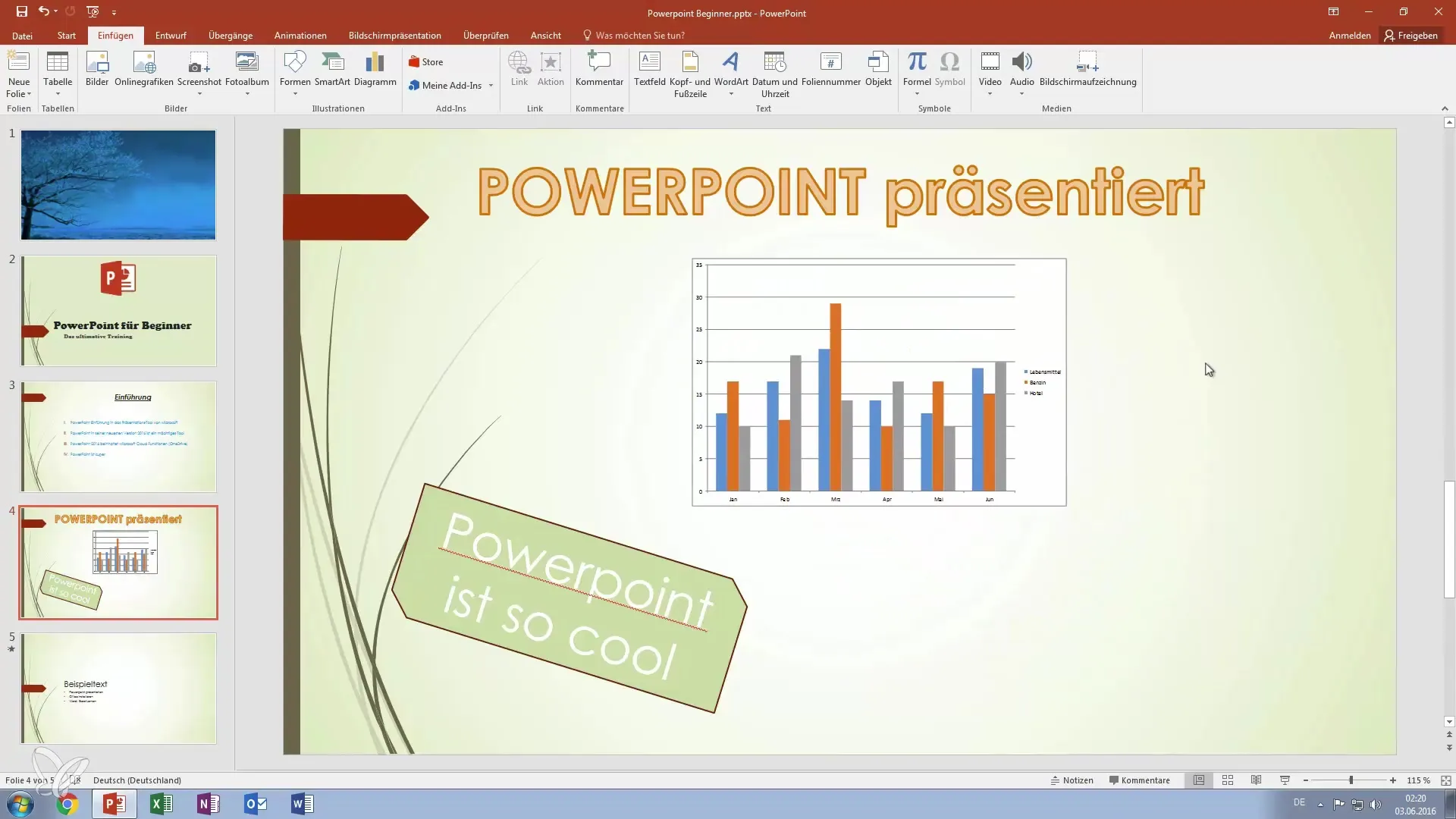Open ribbon display options
The image size is (1456, 819).
click(x=1333, y=12)
